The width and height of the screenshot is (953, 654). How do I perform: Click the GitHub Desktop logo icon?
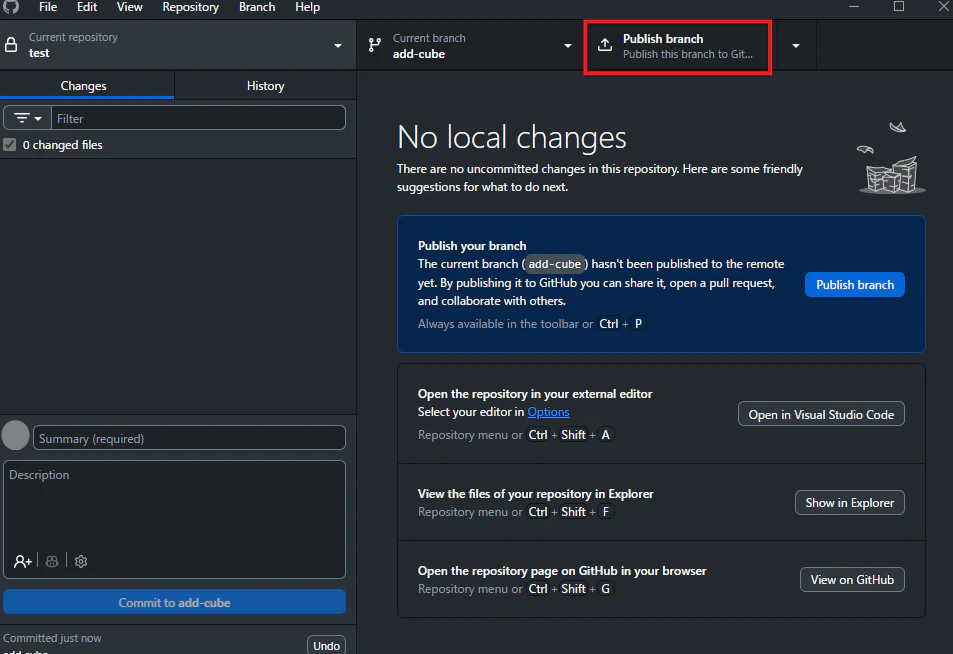(x=10, y=7)
